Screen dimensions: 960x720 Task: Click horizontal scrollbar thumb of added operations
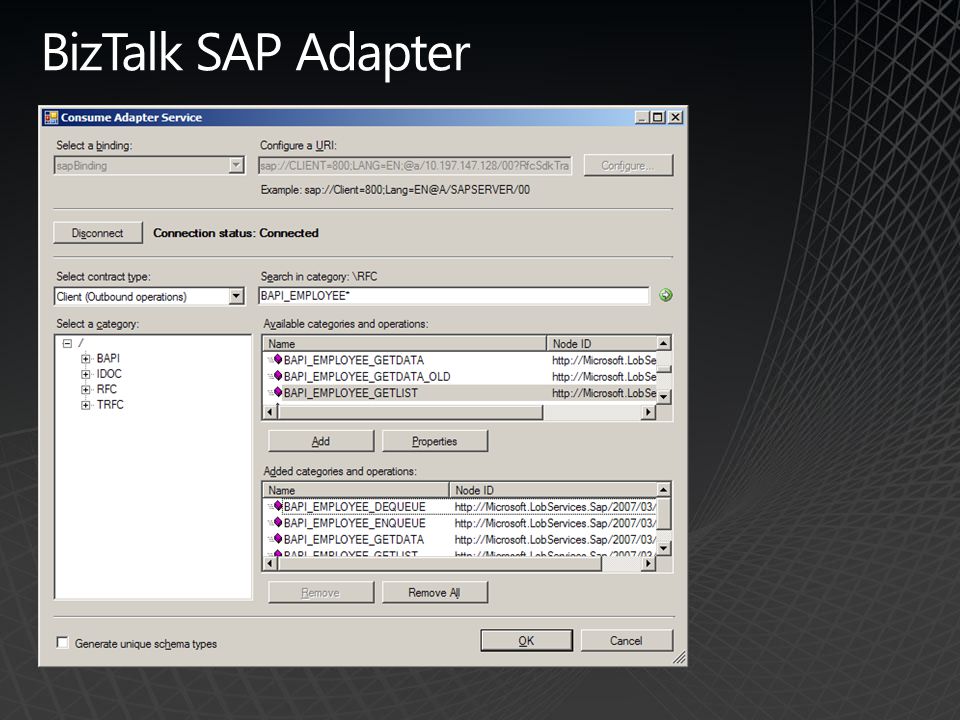pos(439,563)
